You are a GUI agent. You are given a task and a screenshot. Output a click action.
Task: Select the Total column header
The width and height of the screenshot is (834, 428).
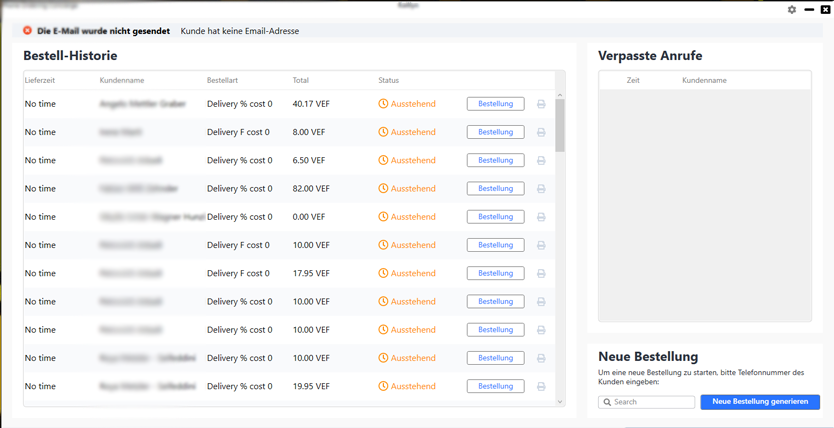click(x=301, y=80)
